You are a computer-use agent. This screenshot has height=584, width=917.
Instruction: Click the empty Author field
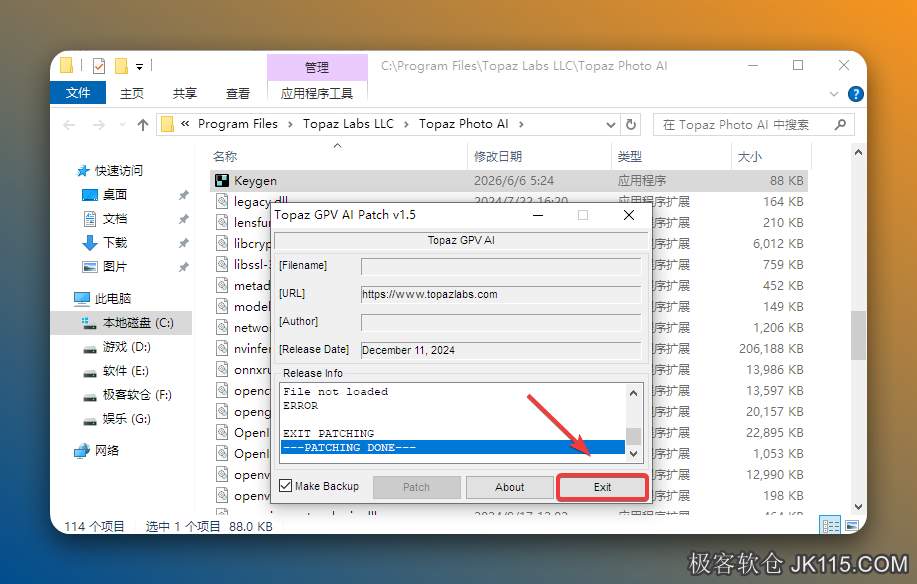click(x=501, y=322)
